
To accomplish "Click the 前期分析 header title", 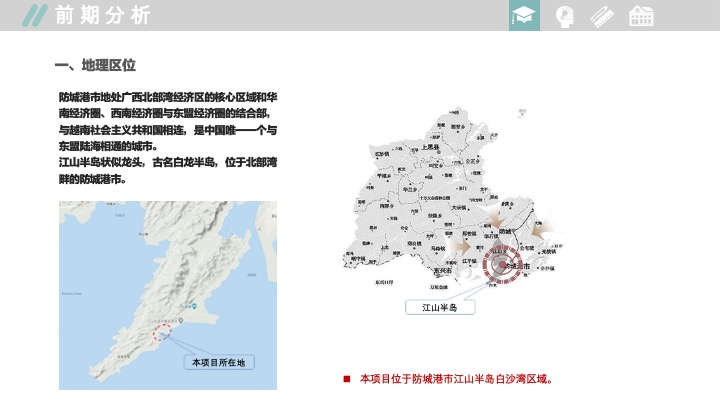I will click(103, 15).
